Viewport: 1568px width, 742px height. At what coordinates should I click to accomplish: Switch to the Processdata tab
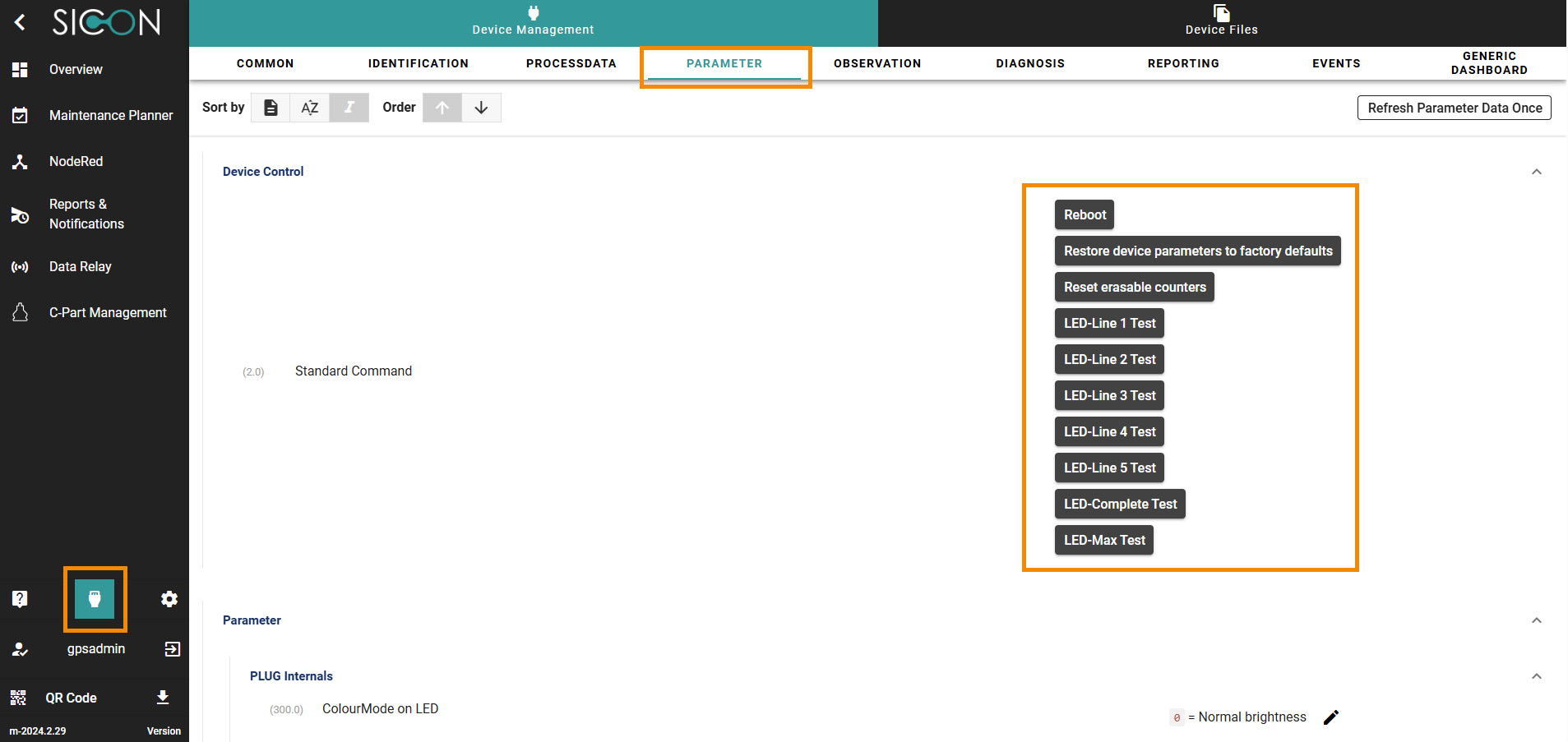[x=571, y=63]
